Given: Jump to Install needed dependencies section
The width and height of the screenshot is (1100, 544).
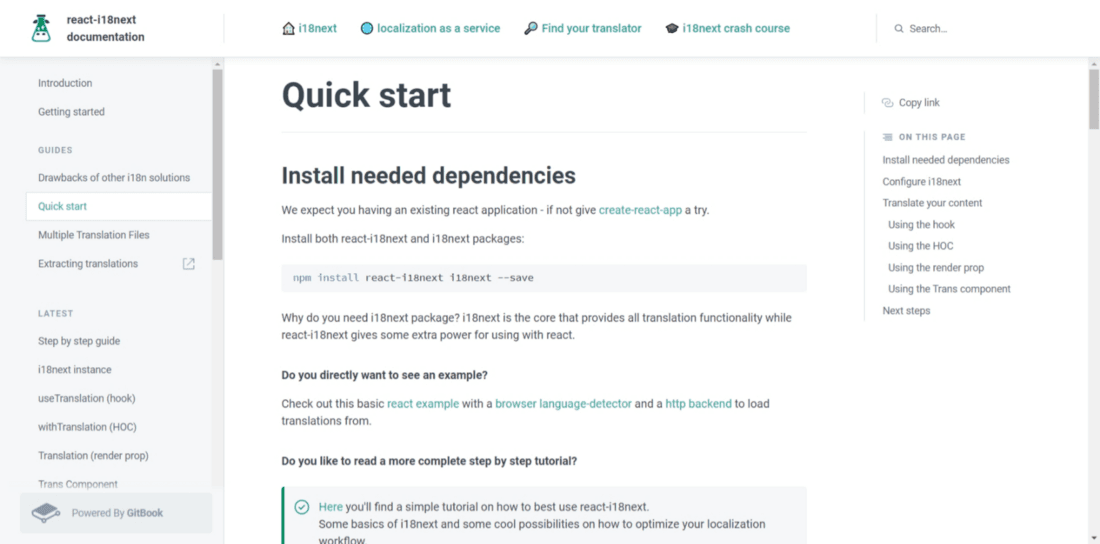Looking at the screenshot, I should [x=946, y=160].
